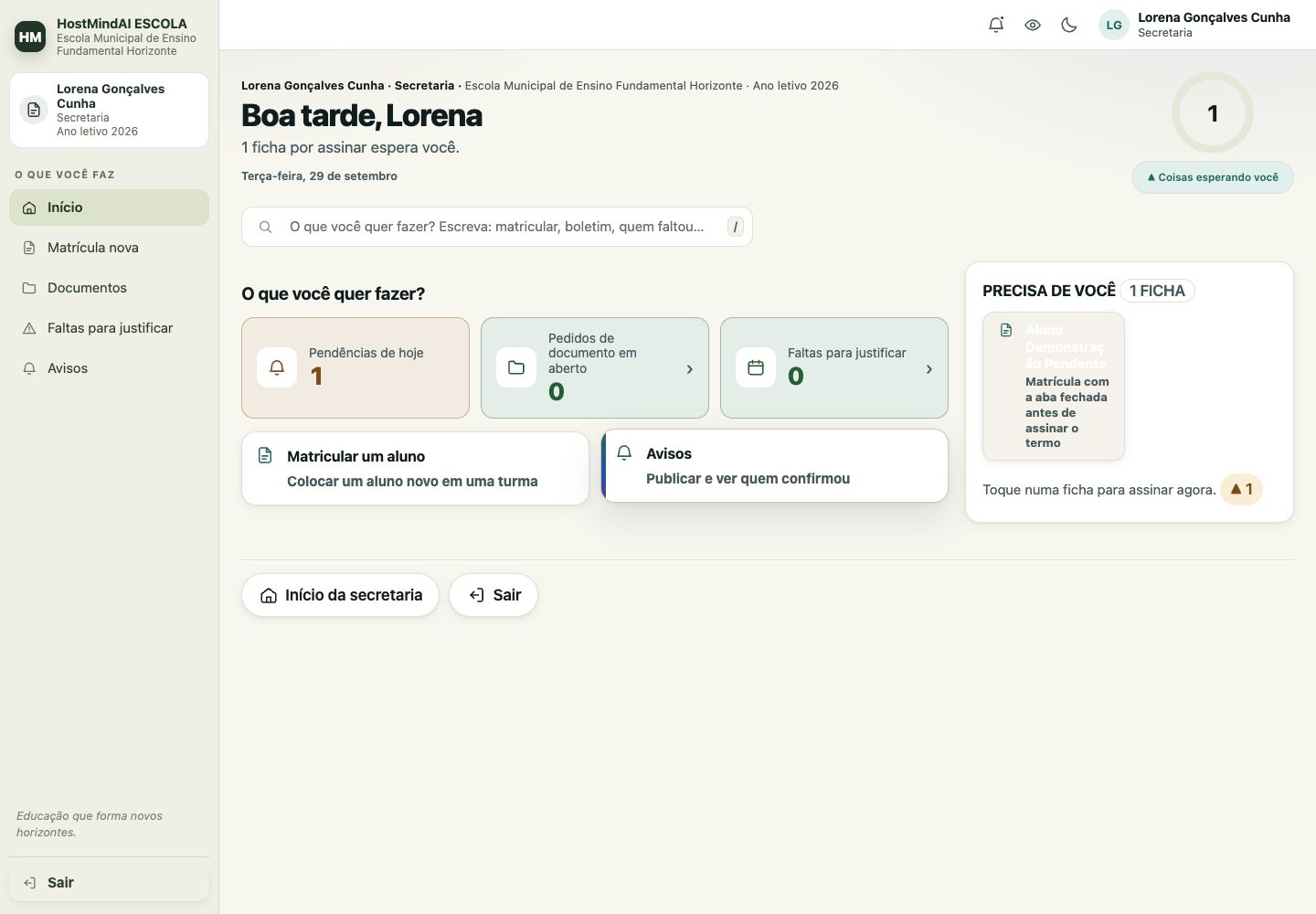Click the Lorena Gonçalves Cunha name in top bar
Screen dimensions: 1316x914
[1214, 17]
